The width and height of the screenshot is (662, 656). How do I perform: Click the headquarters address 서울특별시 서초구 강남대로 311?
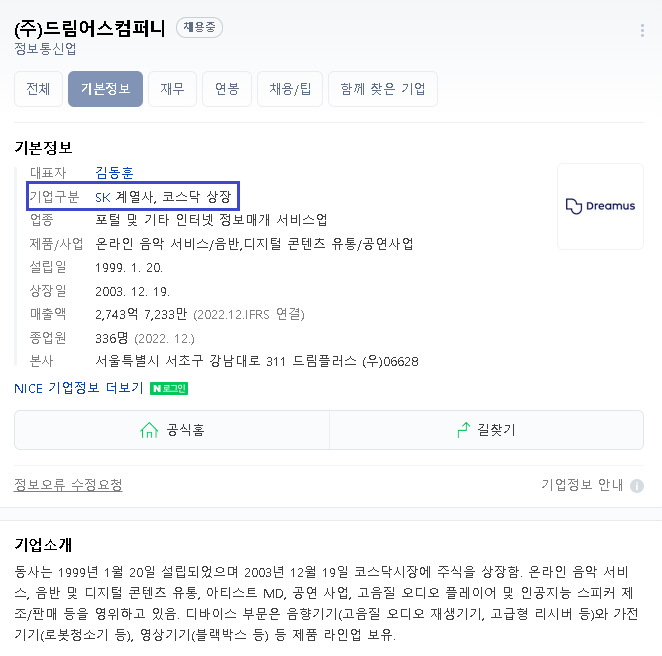point(190,361)
